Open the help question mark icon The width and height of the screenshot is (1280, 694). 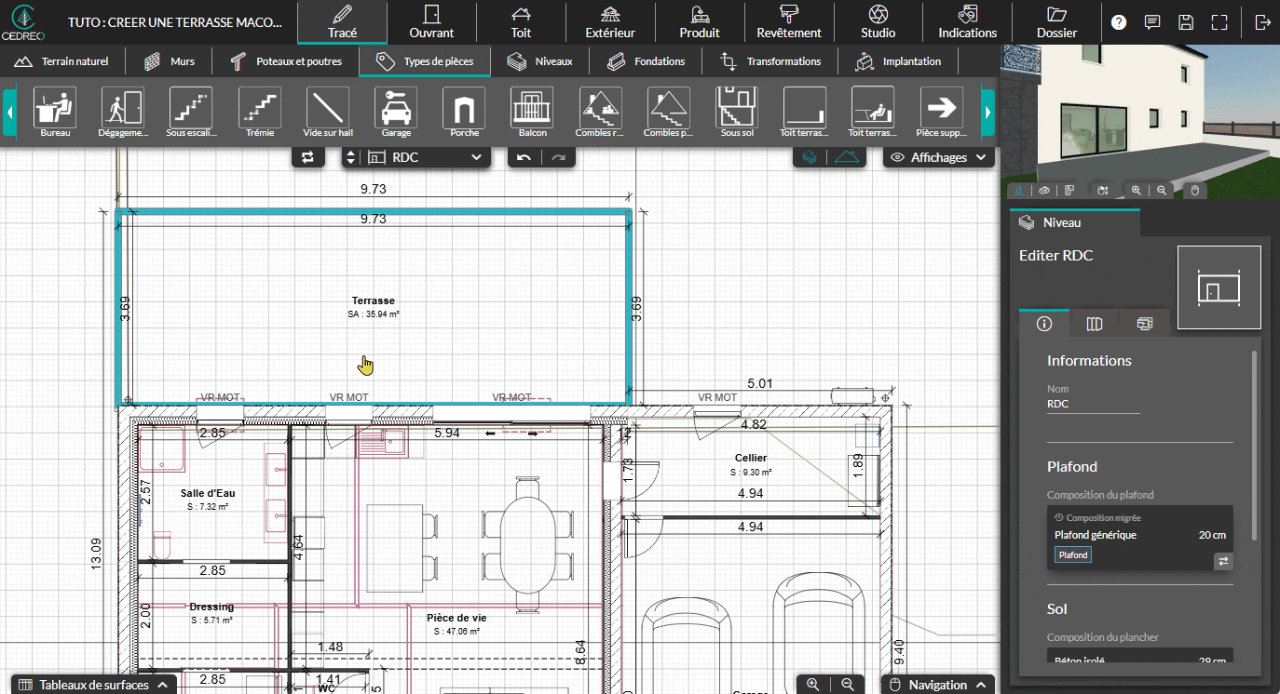tap(1118, 22)
